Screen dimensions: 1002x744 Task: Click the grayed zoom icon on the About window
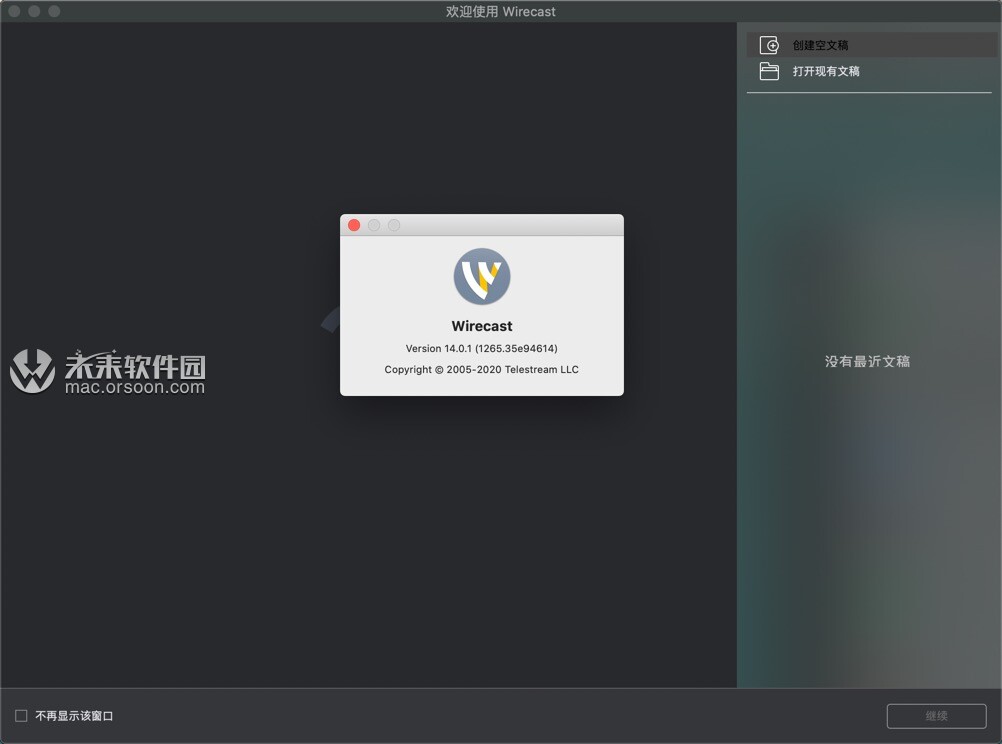tap(394, 225)
